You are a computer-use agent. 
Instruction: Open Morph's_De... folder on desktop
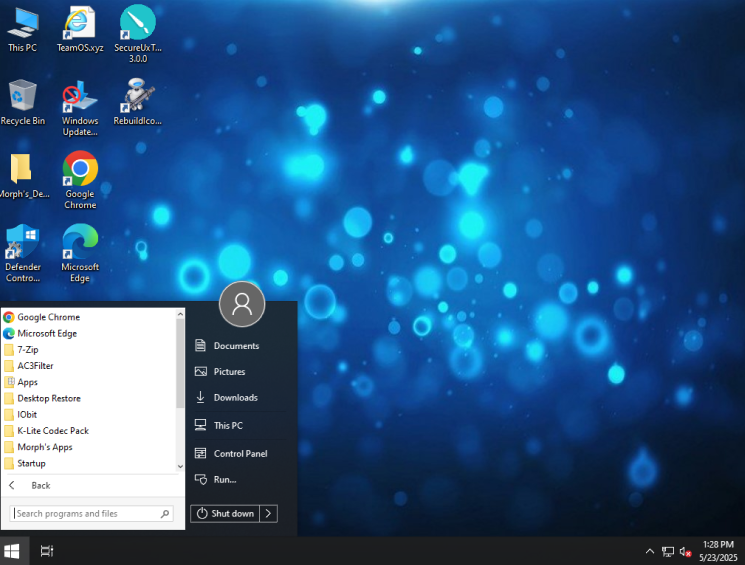[22, 176]
